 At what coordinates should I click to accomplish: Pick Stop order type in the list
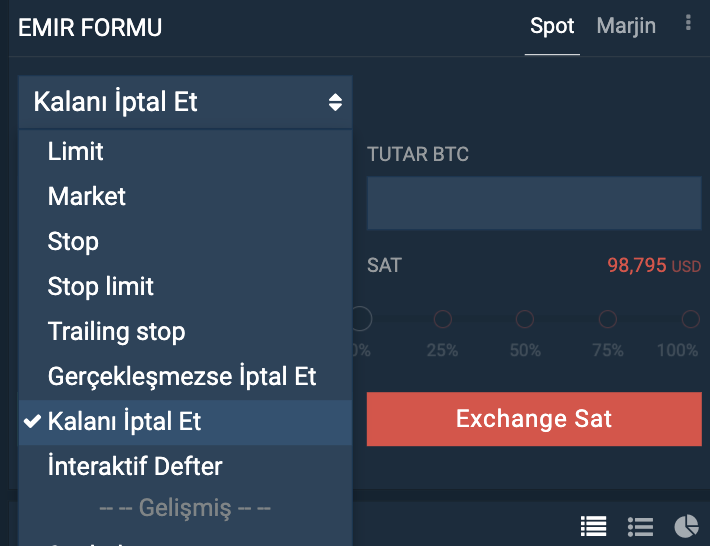point(186,242)
